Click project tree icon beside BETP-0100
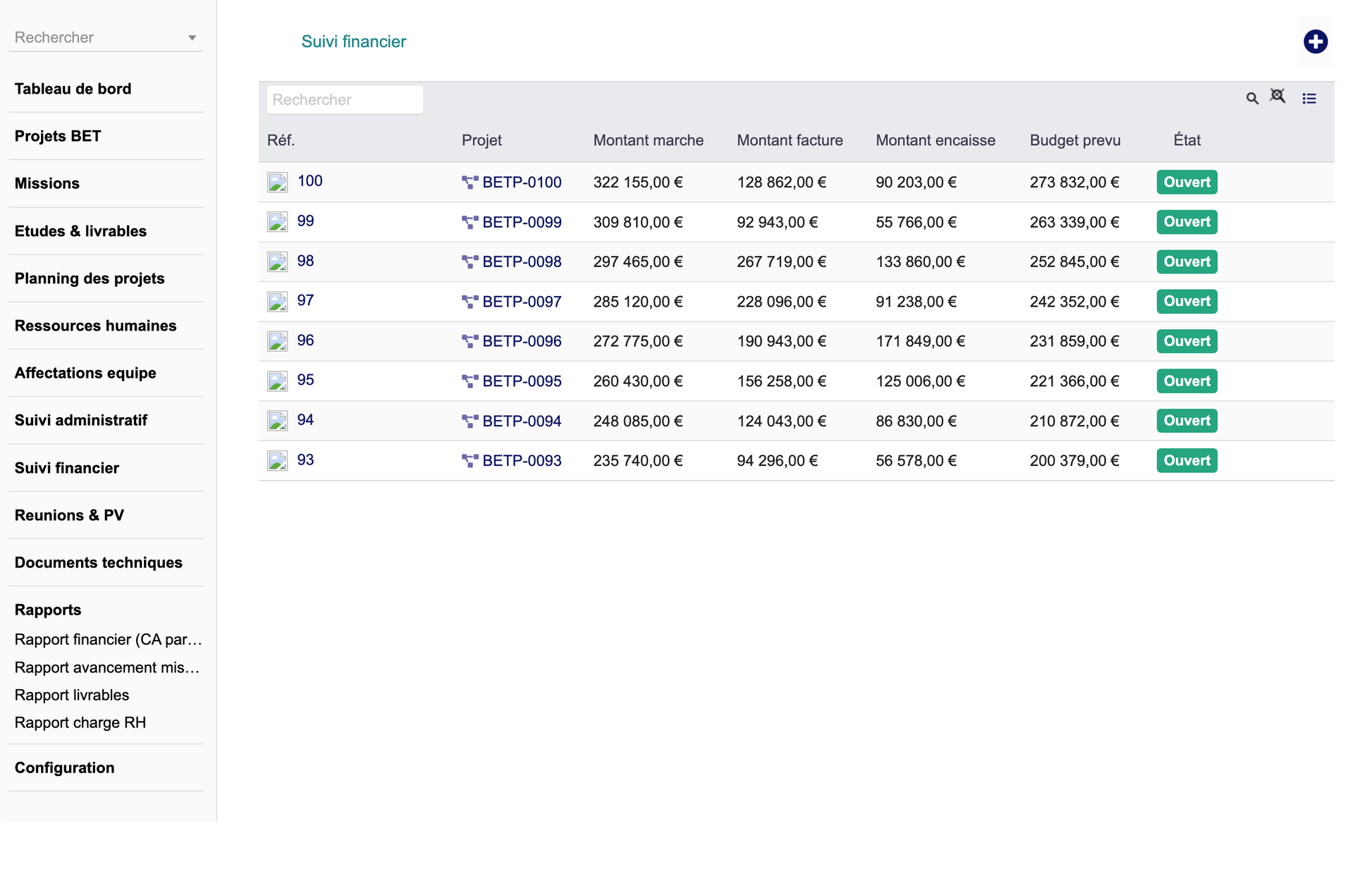The height and width of the screenshot is (881, 1372). 470,183
